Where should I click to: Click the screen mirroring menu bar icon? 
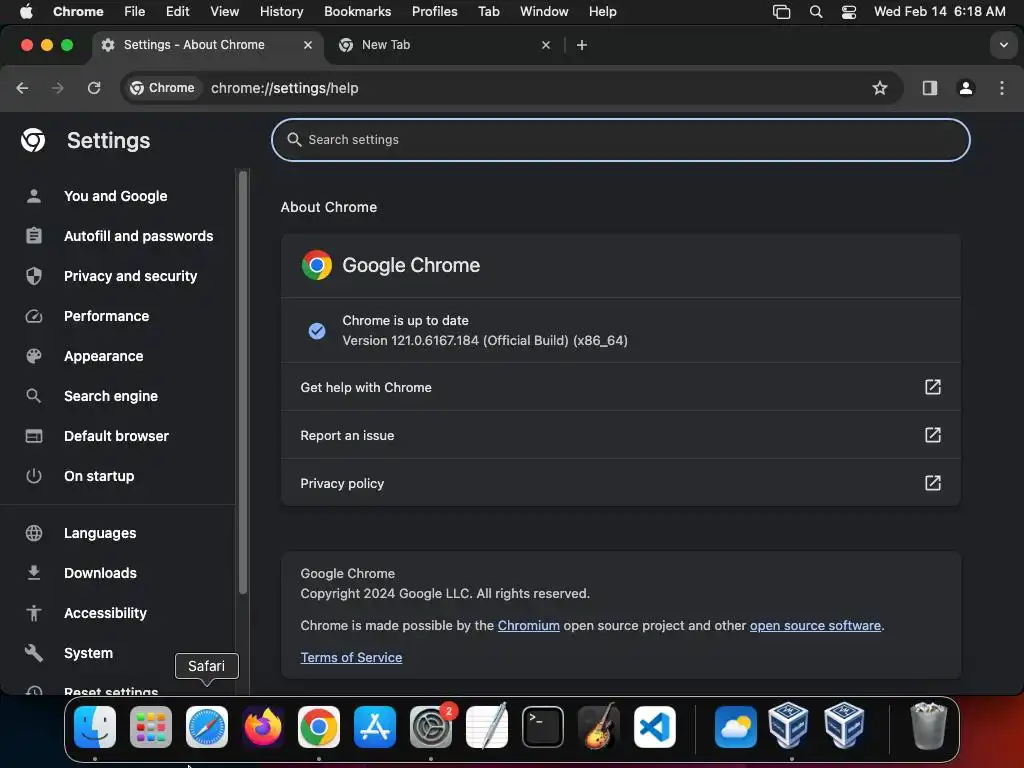click(x=781, y=12)
